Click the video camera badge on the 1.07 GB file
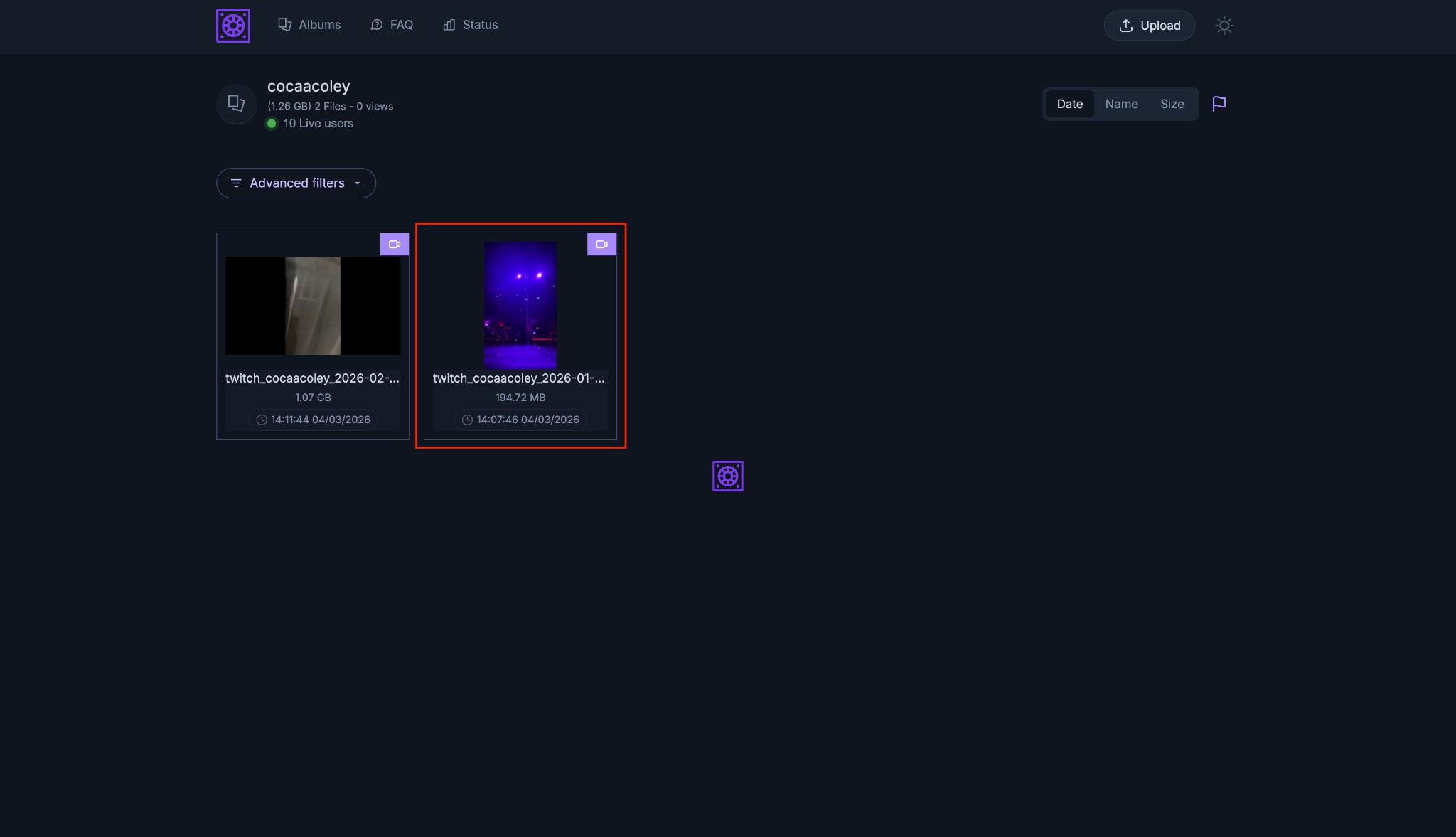 (394, 244)
